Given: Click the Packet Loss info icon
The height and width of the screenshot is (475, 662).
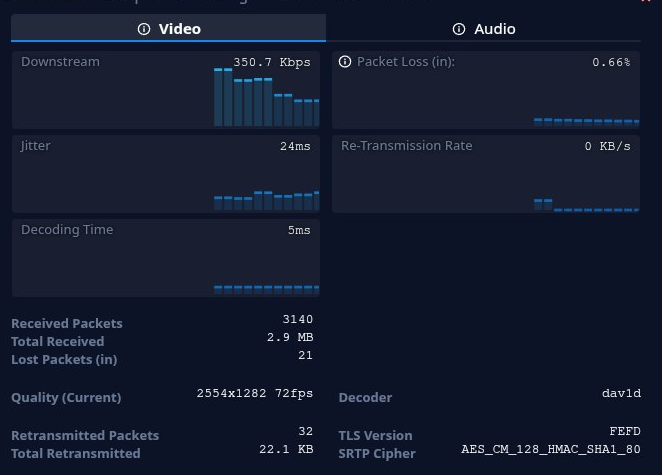Looking at the screenshot, I should point(345,62).
